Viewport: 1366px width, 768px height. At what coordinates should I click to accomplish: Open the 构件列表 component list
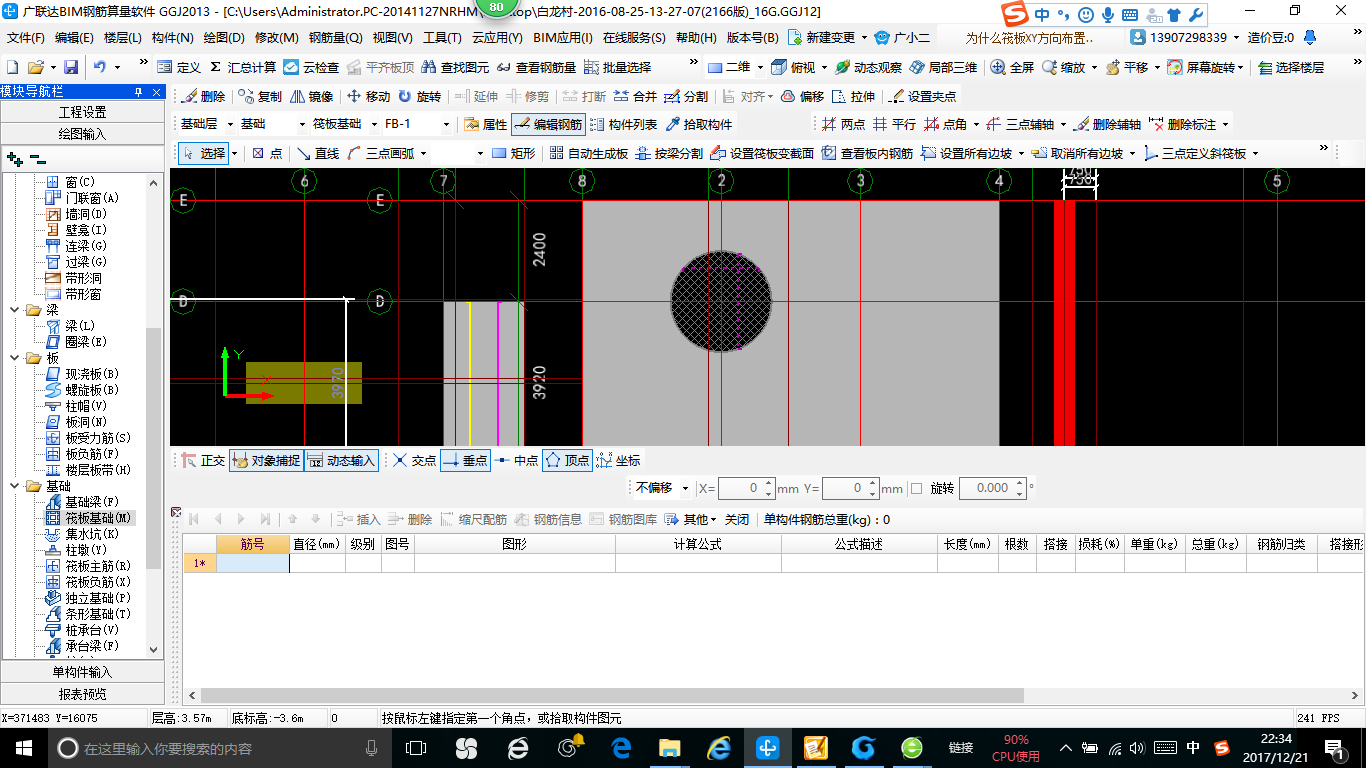point(624,125)
